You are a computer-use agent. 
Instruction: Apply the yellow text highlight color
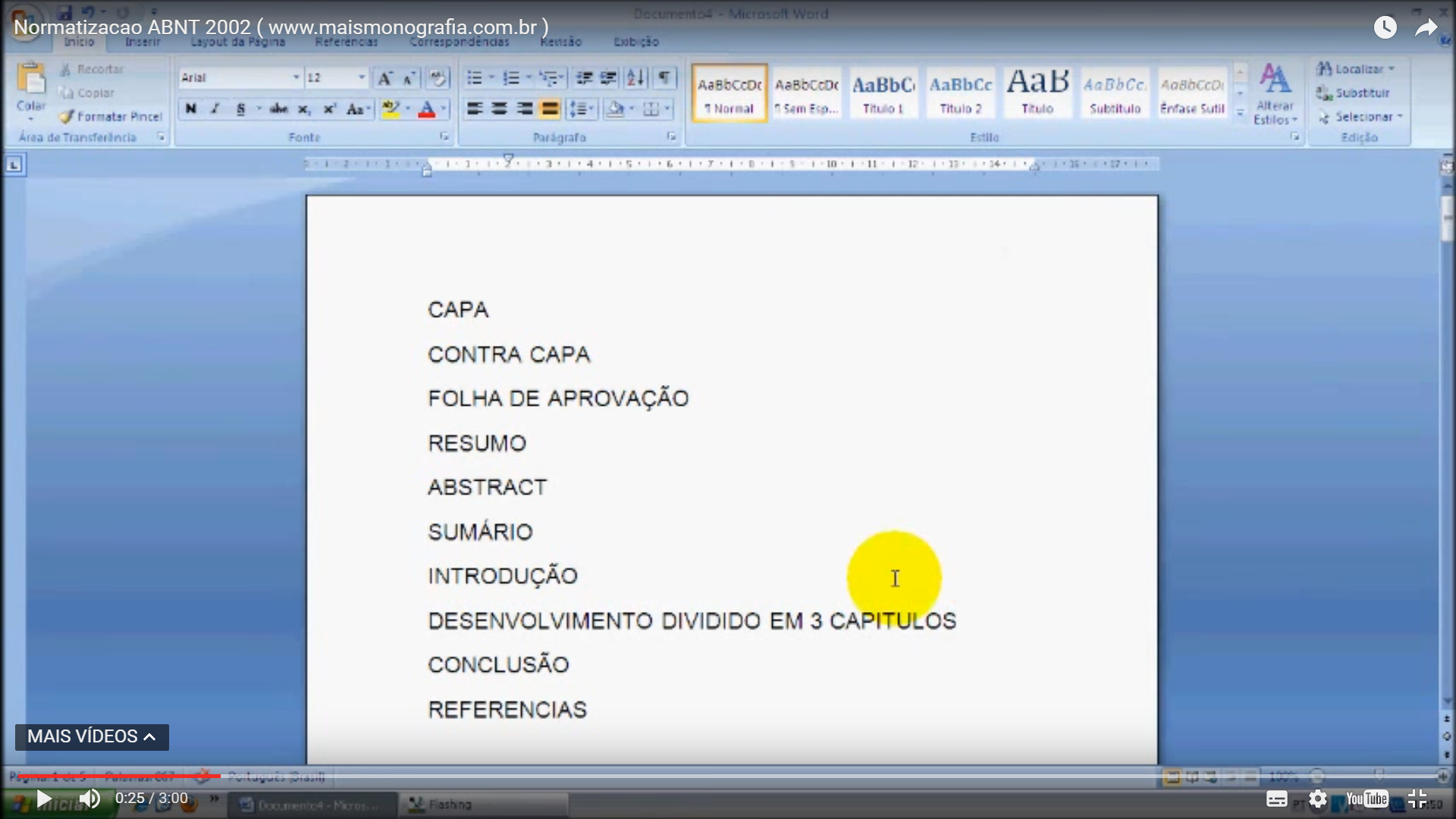(x=391, y=109)
